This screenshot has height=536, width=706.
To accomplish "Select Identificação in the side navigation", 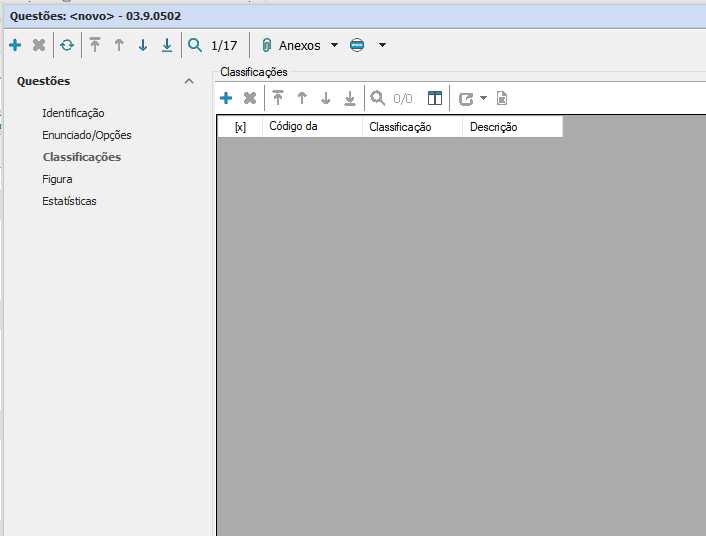I will click(x=73, y=113).
